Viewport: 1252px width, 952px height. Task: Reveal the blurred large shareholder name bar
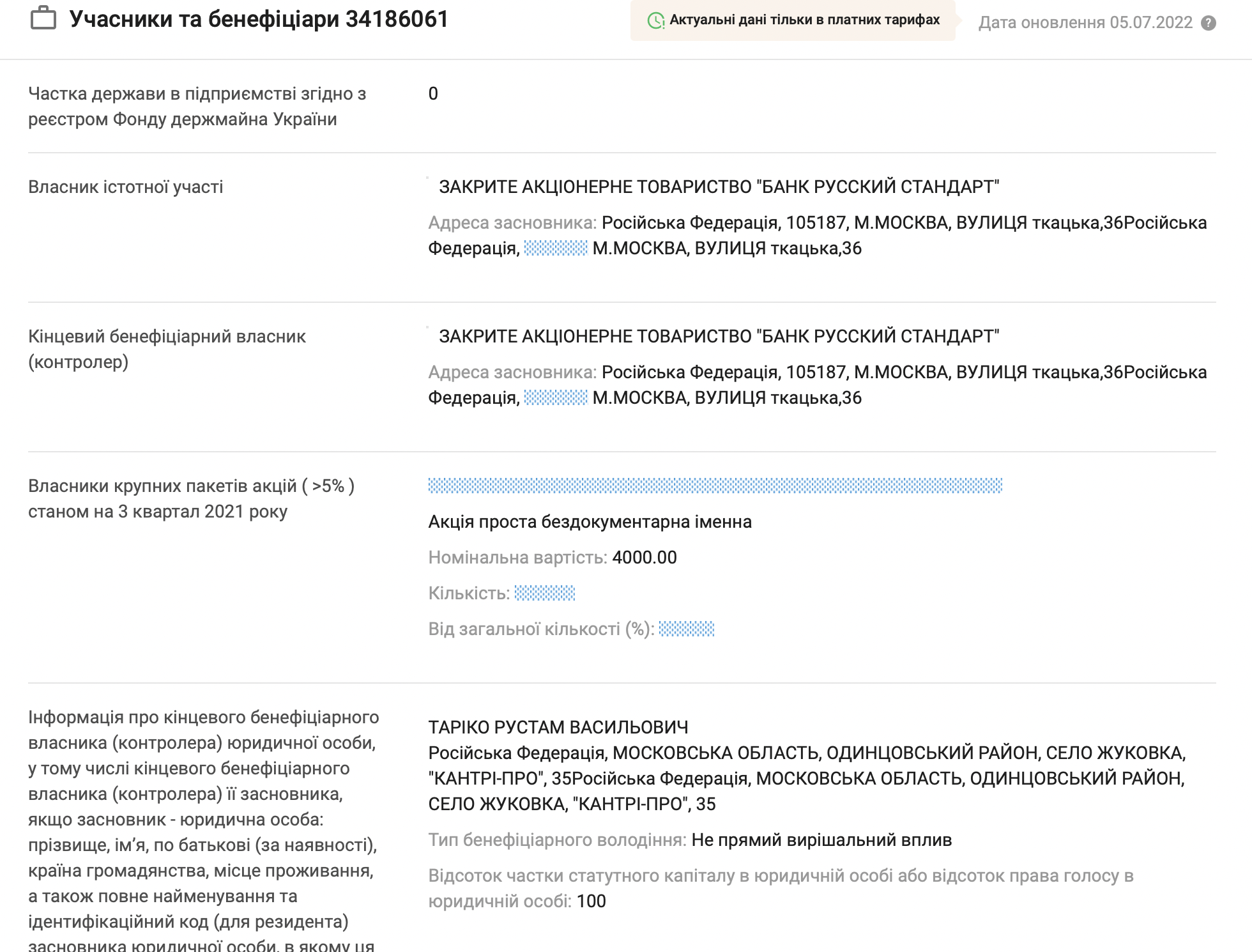pos(715,486)
